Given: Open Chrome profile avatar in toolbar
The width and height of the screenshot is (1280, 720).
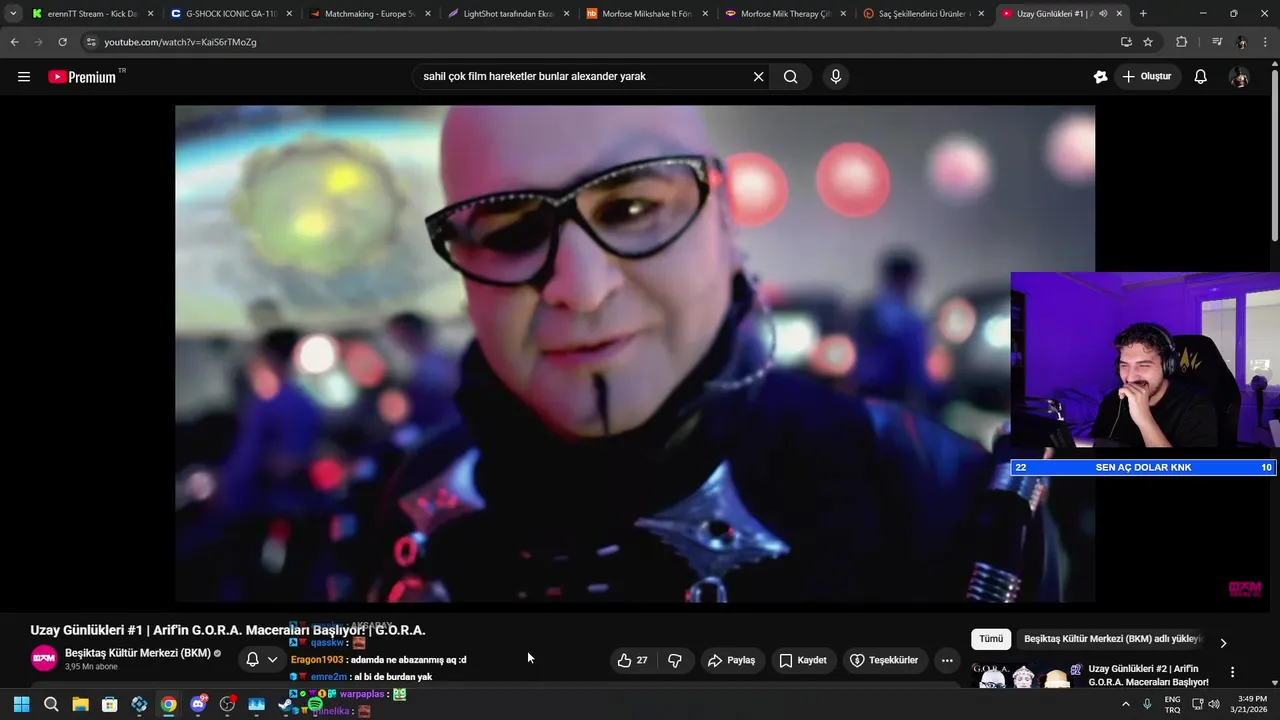Looking at the screenshot, I should point(1242,42).
